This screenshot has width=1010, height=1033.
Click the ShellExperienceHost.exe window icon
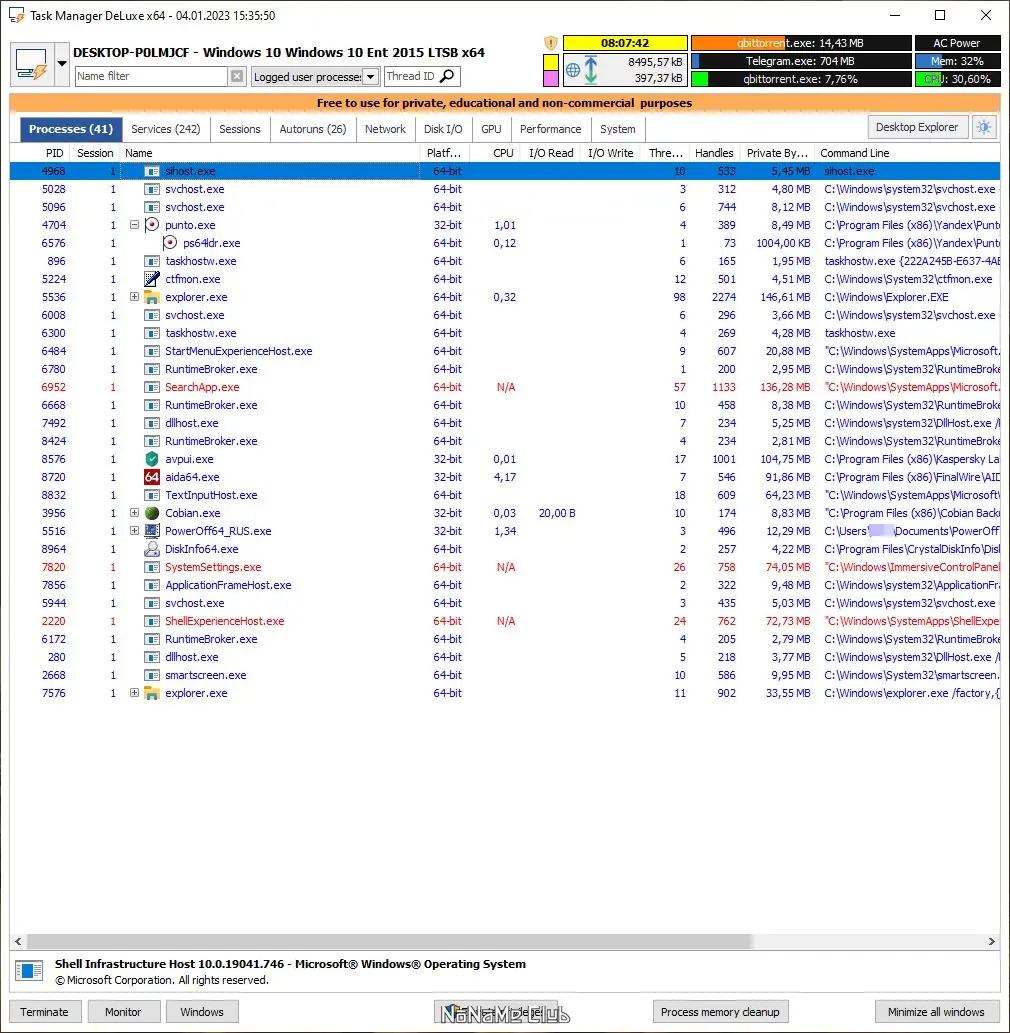coord(152,621)
